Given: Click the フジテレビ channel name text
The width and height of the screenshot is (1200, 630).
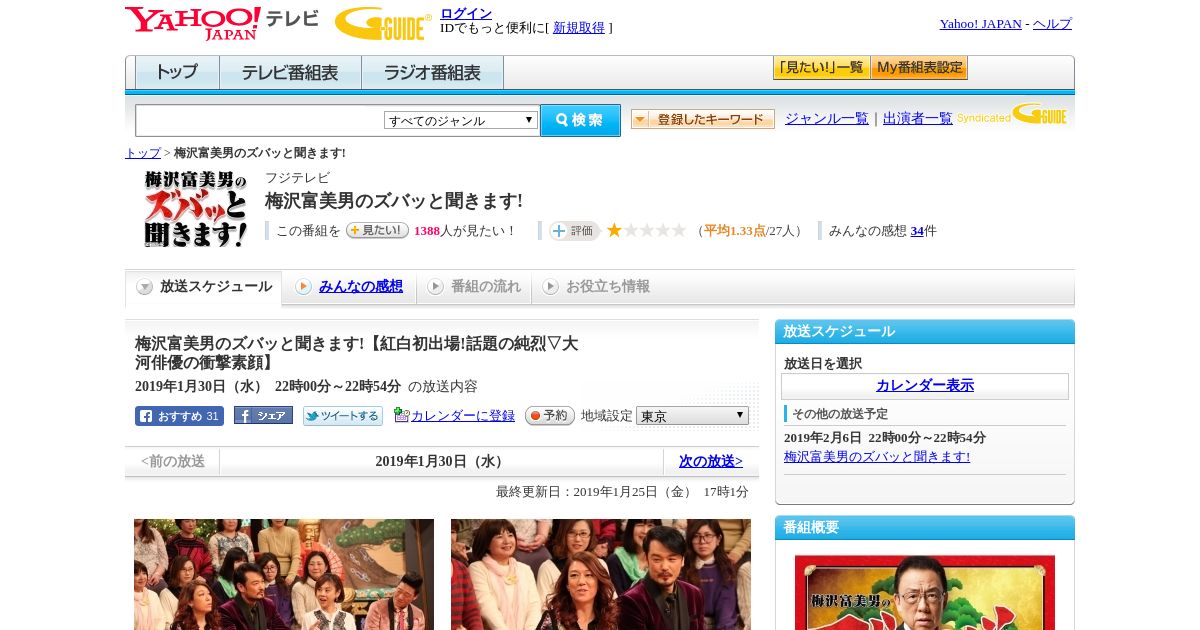Looking at the screenshot, I should pyautogui.click(x=297, y=178).
